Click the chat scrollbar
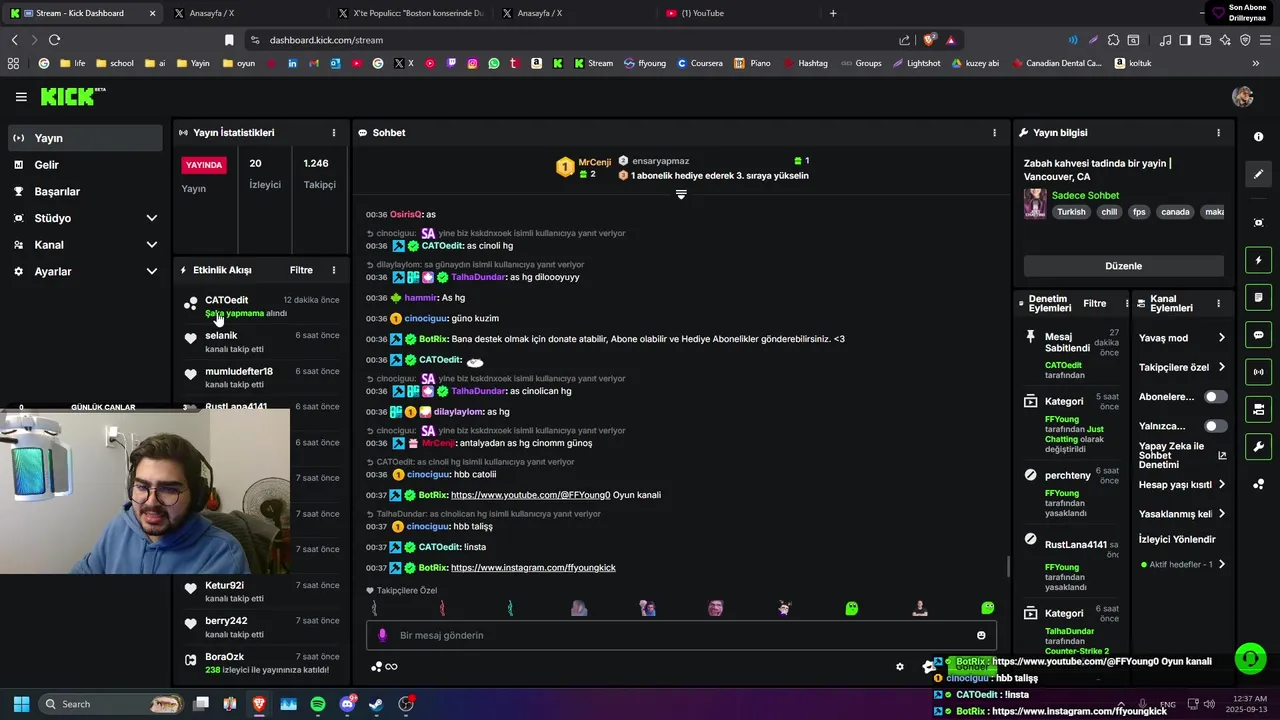The image size is (1280, 720). (x=1008, y=567)
